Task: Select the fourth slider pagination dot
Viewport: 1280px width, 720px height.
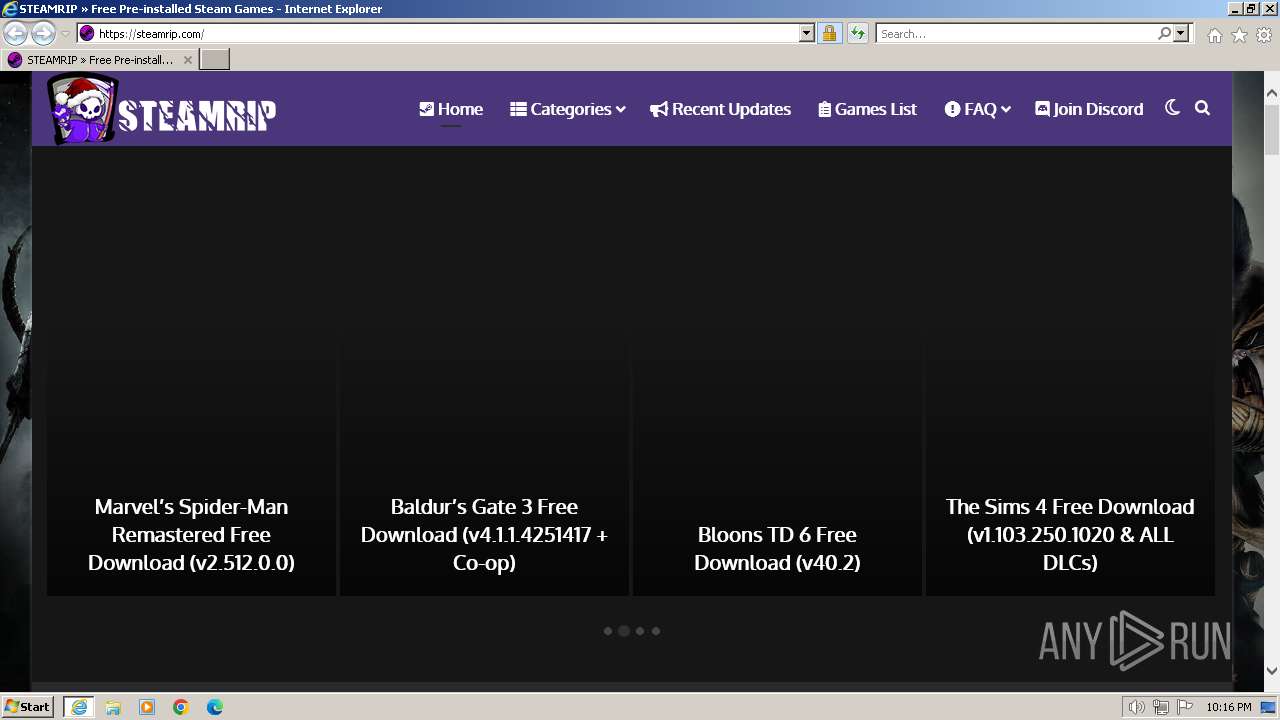Action: 656,631
